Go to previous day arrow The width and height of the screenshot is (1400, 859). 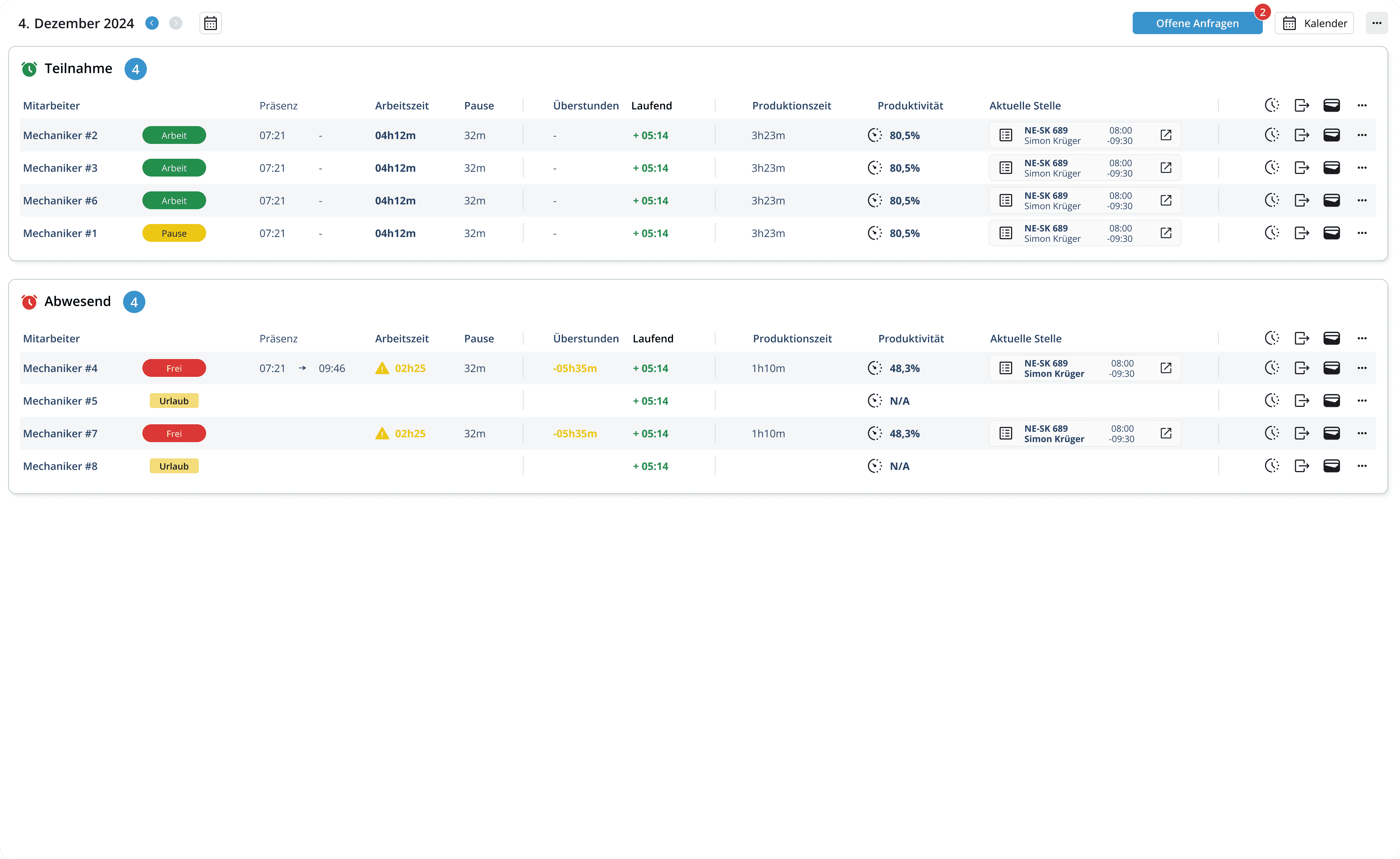(x=152, y=23)
